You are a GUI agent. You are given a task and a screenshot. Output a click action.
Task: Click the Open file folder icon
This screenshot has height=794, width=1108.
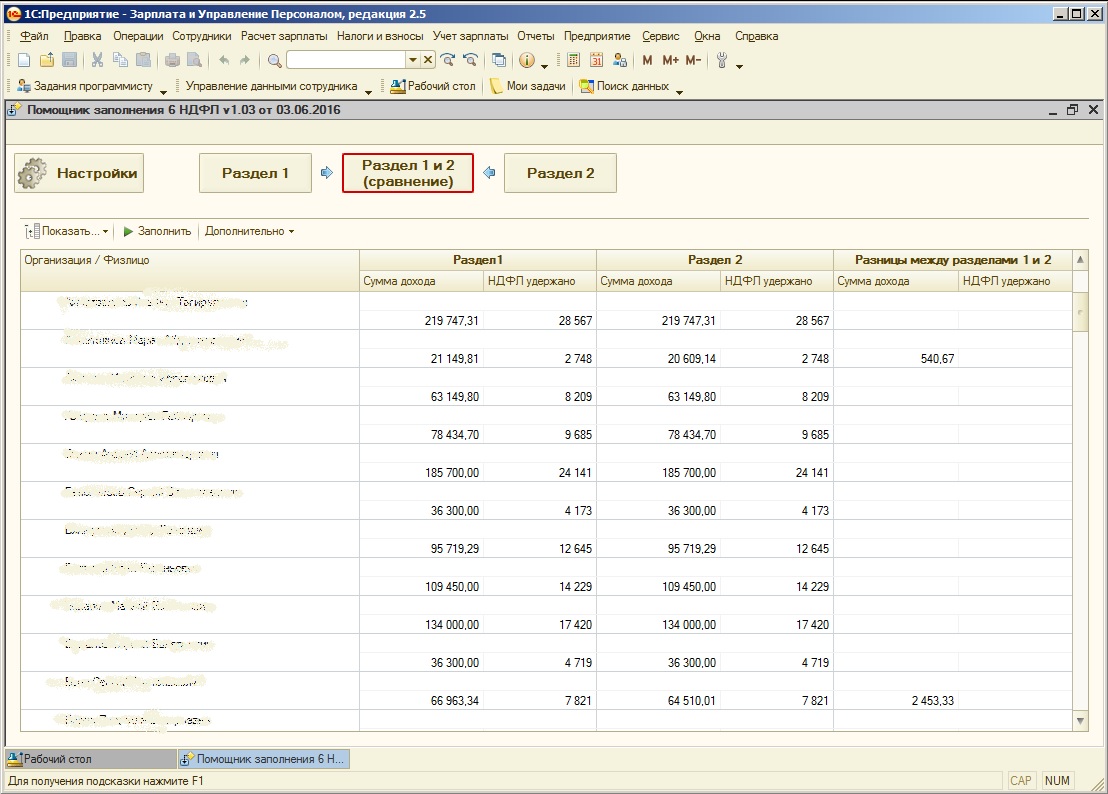47,61
